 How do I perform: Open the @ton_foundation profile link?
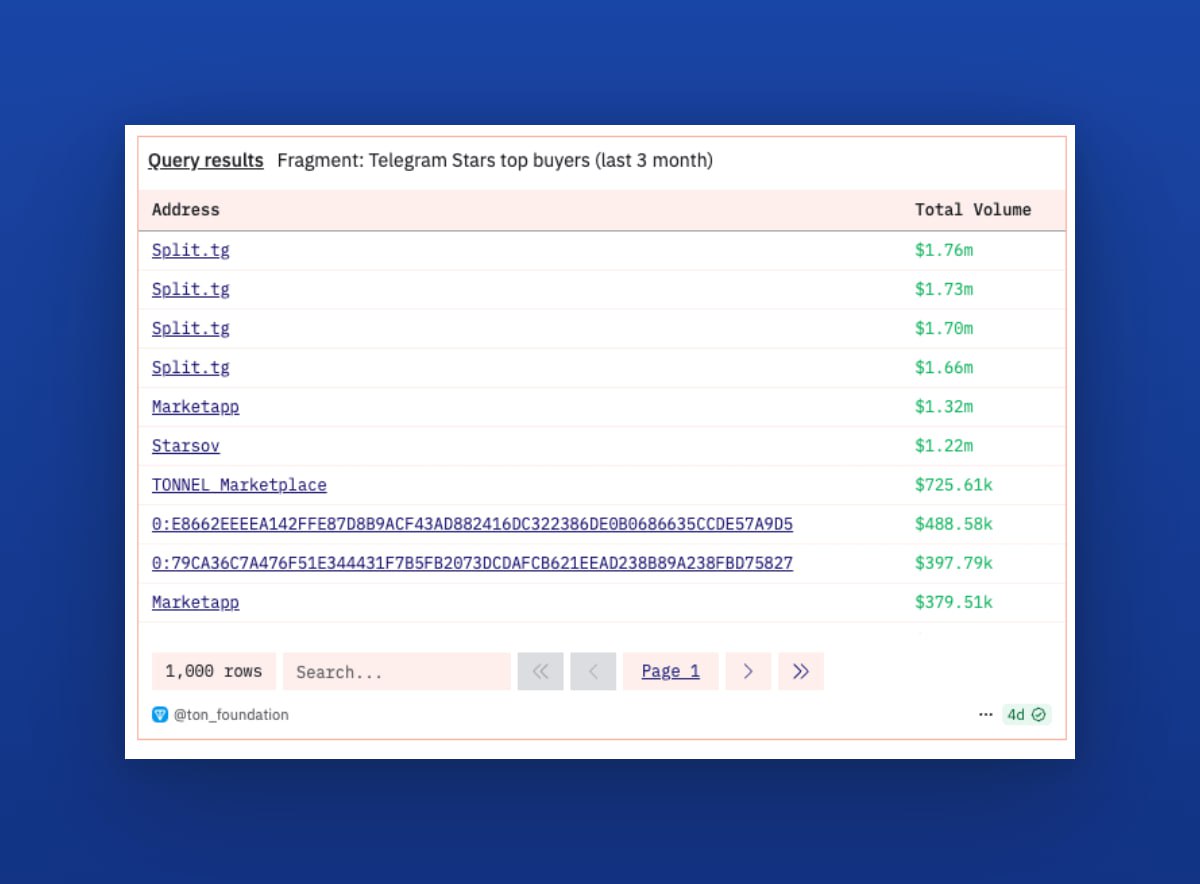[x=231, y=715]
